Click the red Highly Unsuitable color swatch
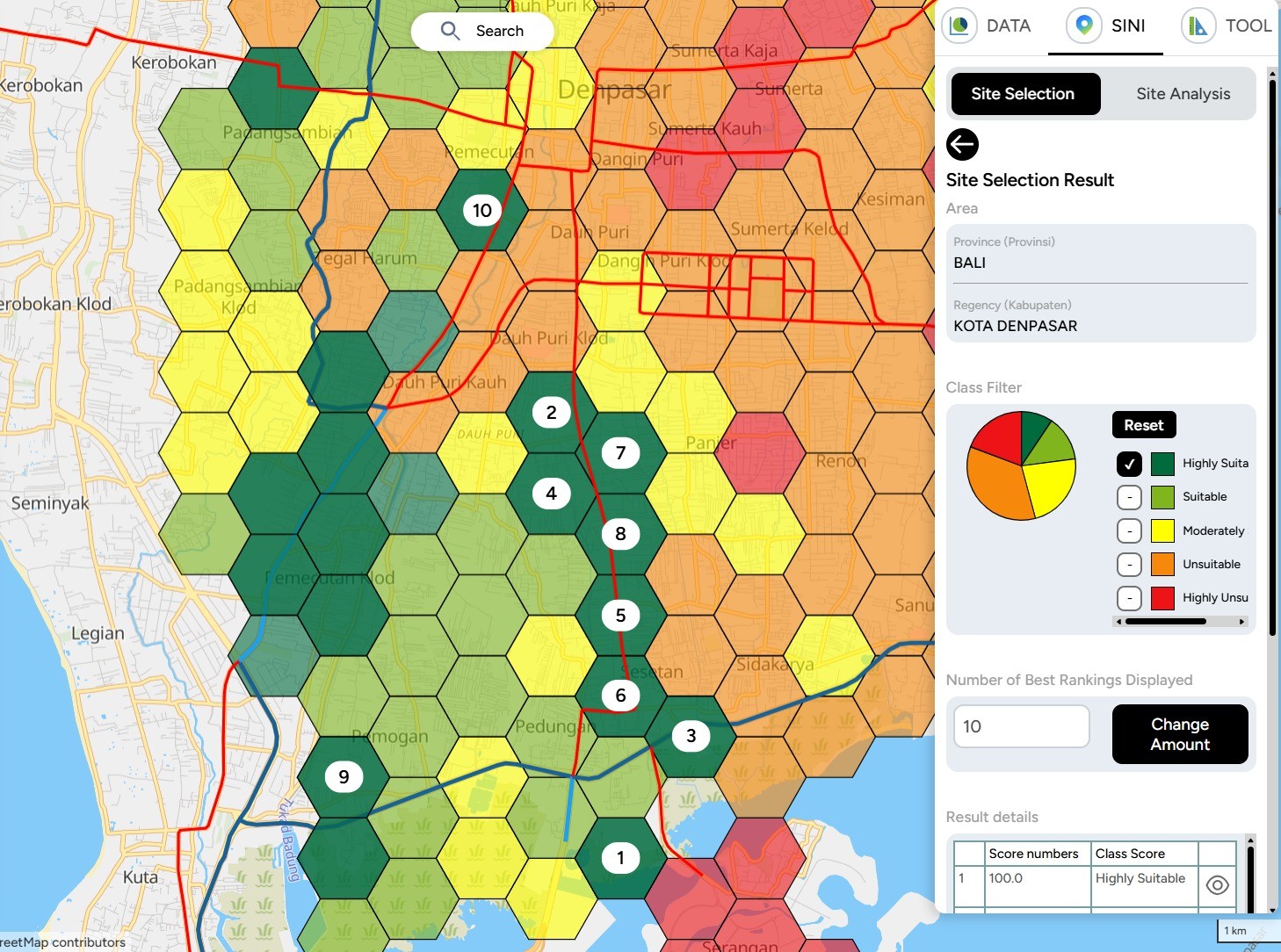The image size is (1281, 952). [1162, 598]
